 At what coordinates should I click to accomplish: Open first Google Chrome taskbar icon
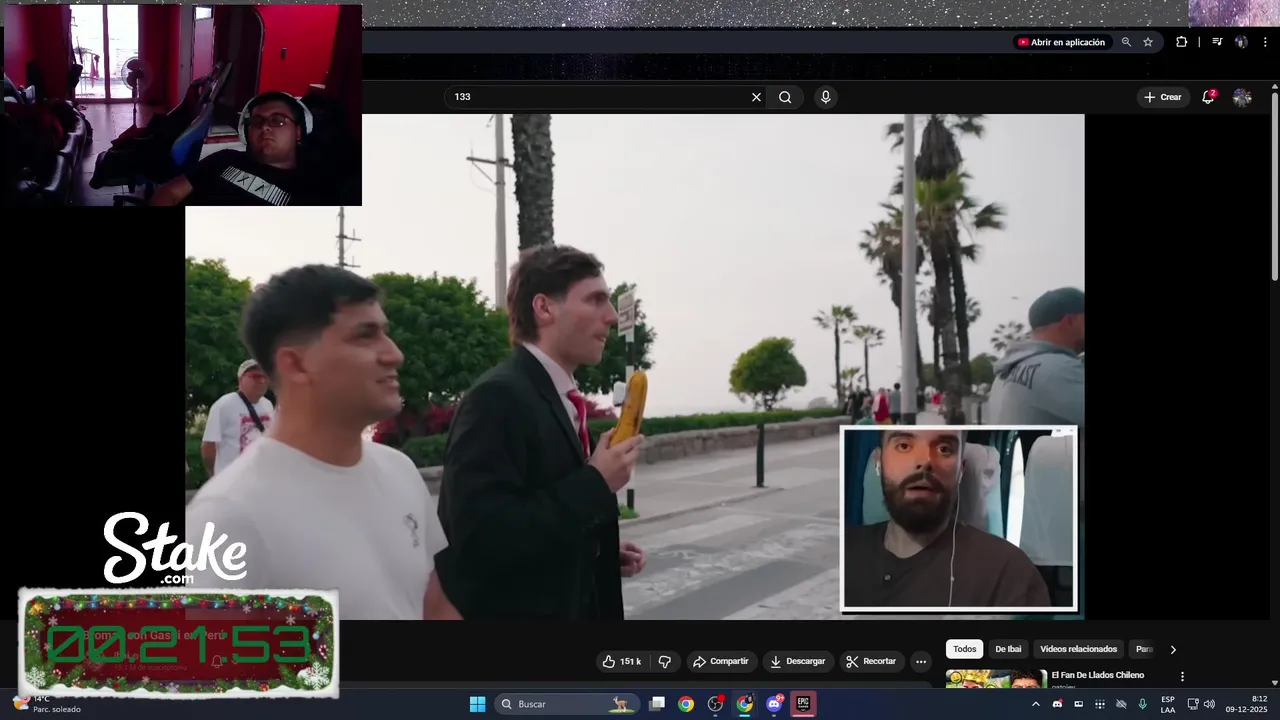(x=686, y=704)
